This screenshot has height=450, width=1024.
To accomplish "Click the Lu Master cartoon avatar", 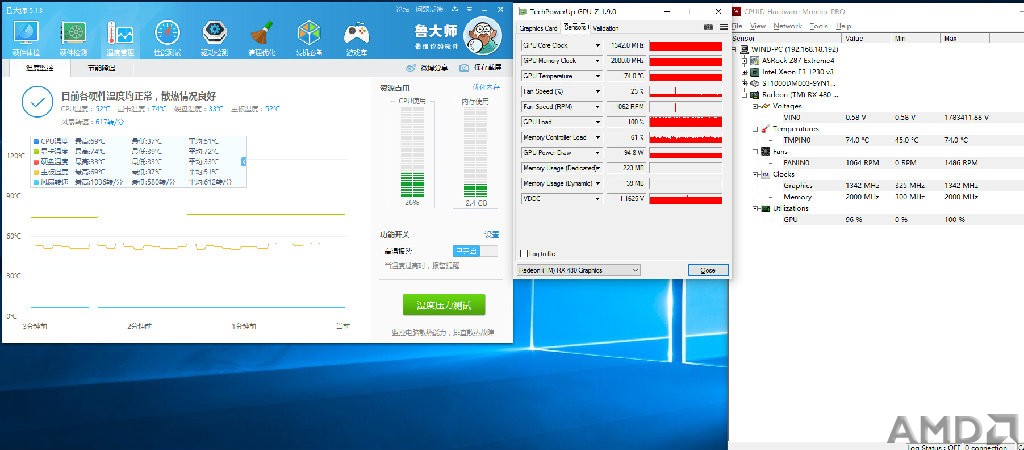I will (x=482, y=37).
